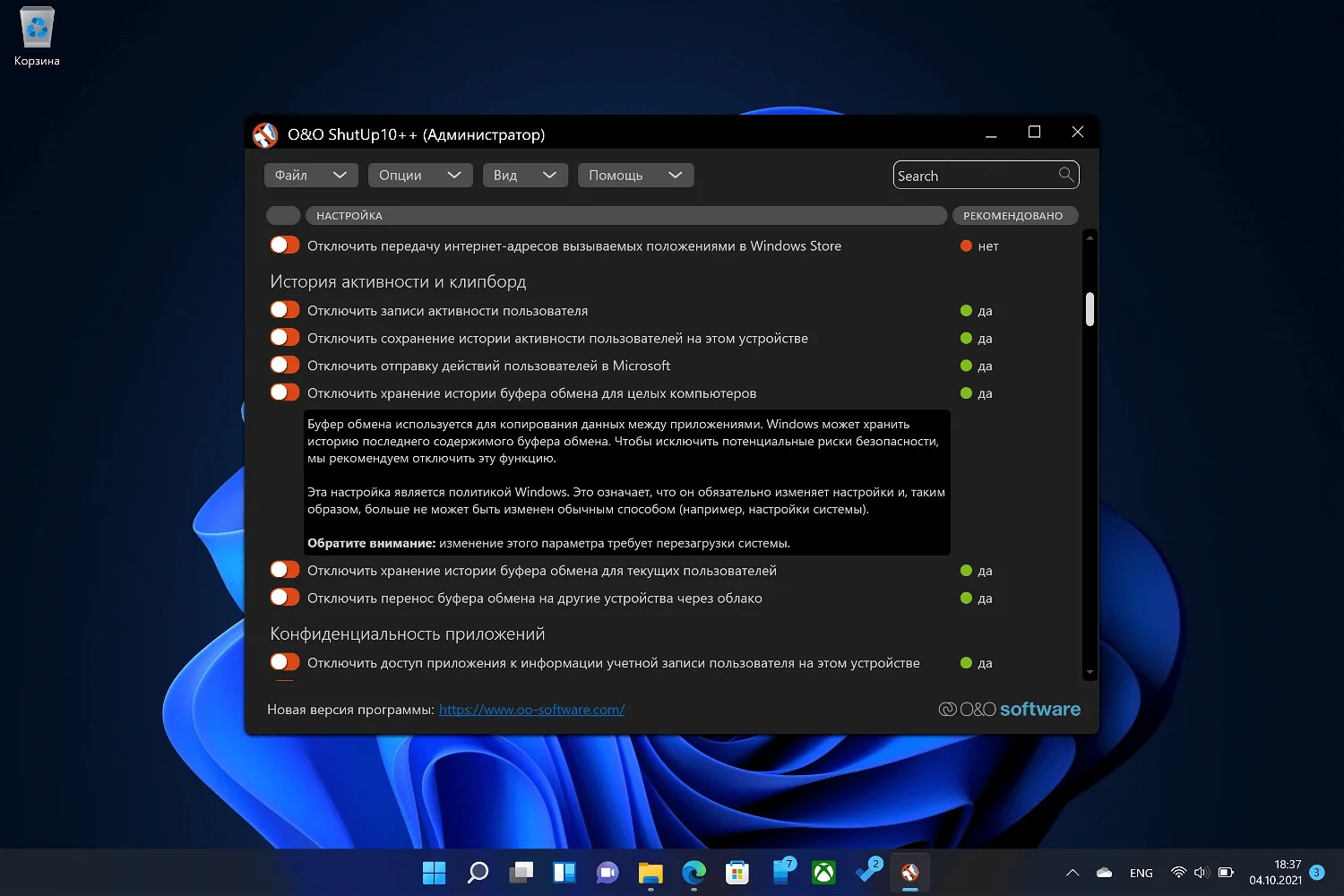Click the scrollbar up arrow
Image resolution: width=1344 pixels, height=896 pixels.
[1090, 237]
